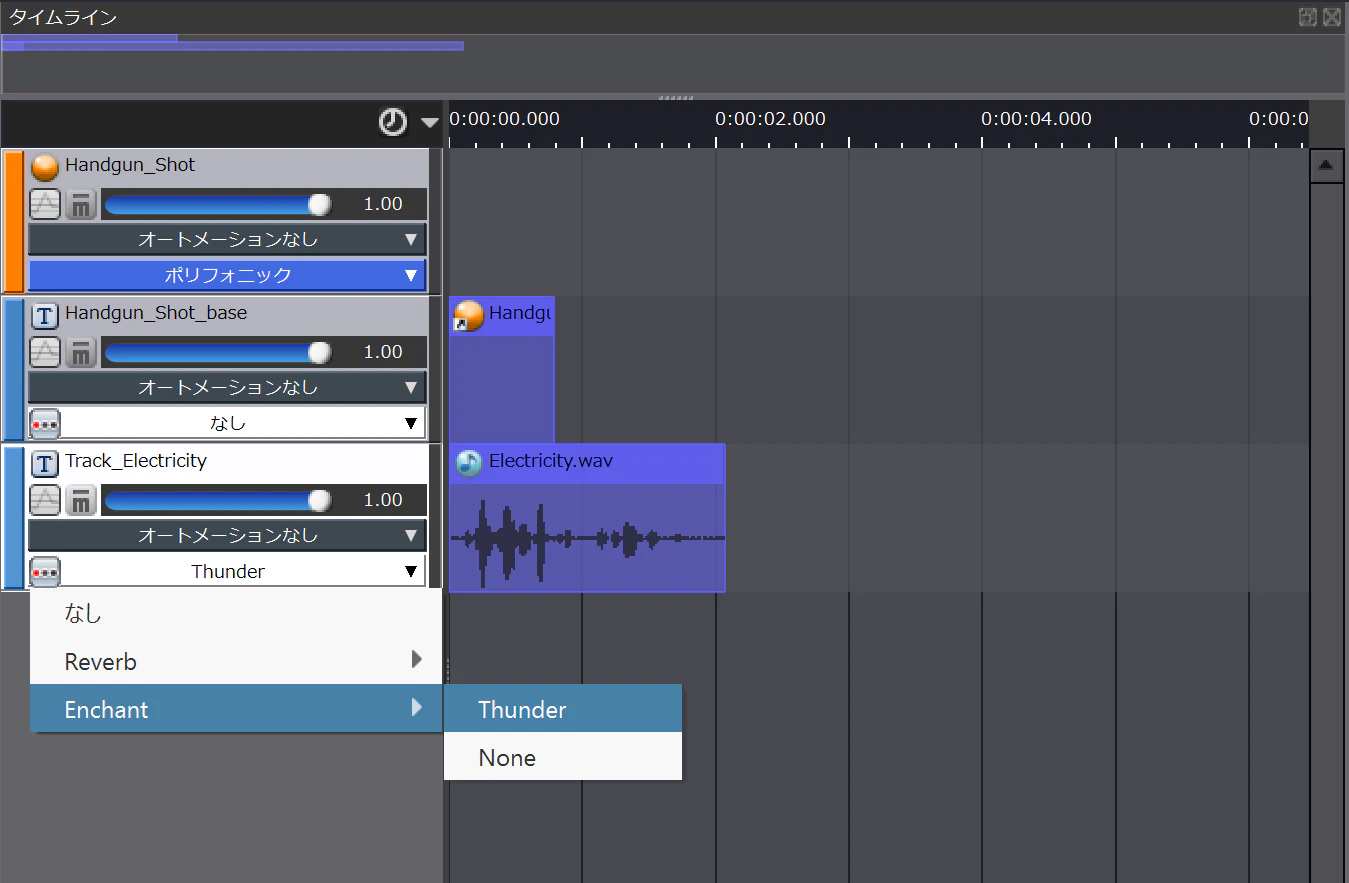Select the Electricity.wav clip header
Image resolution: width=1349 pixels, height=883 pixels.
click(587, 463)
